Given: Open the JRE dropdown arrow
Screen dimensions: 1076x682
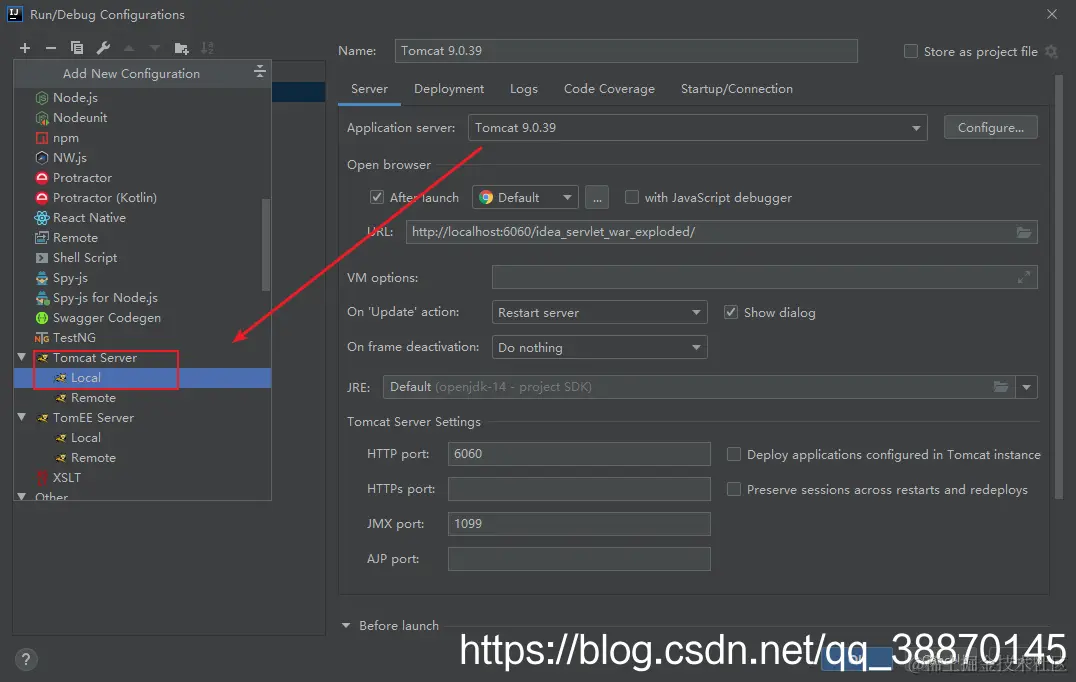Looking at the screenshot, I should pyautogui.click(x=1027, y=387).
